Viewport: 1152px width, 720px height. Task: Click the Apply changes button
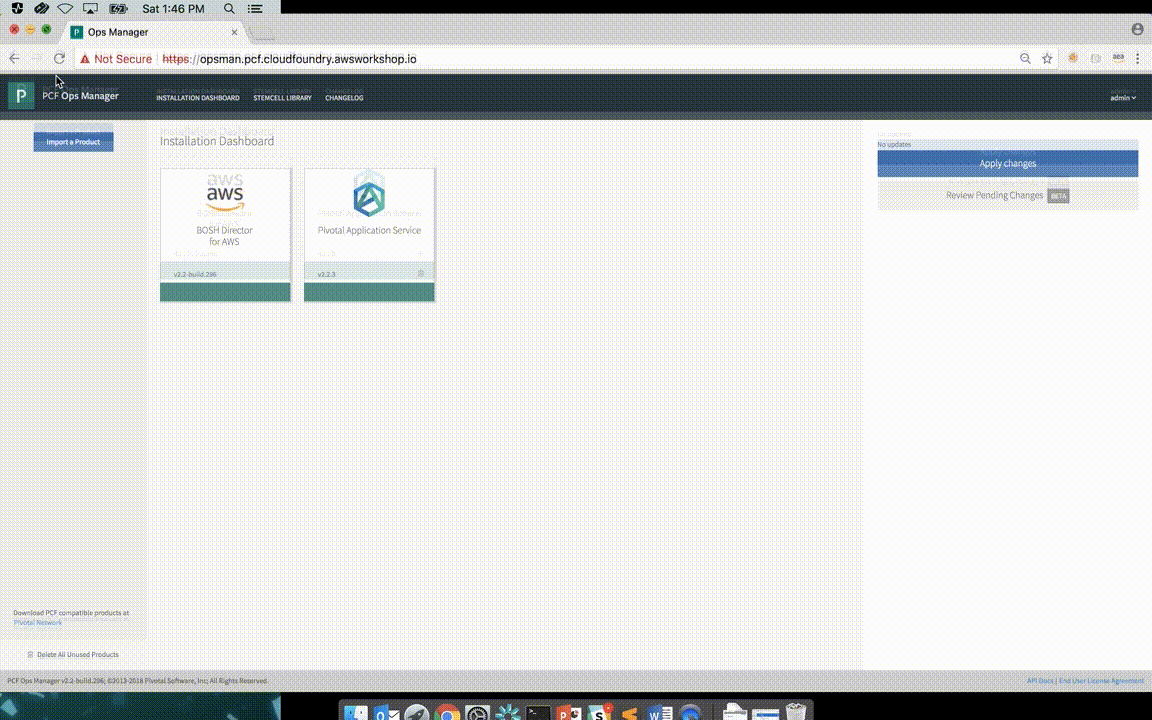[1007, 163]
